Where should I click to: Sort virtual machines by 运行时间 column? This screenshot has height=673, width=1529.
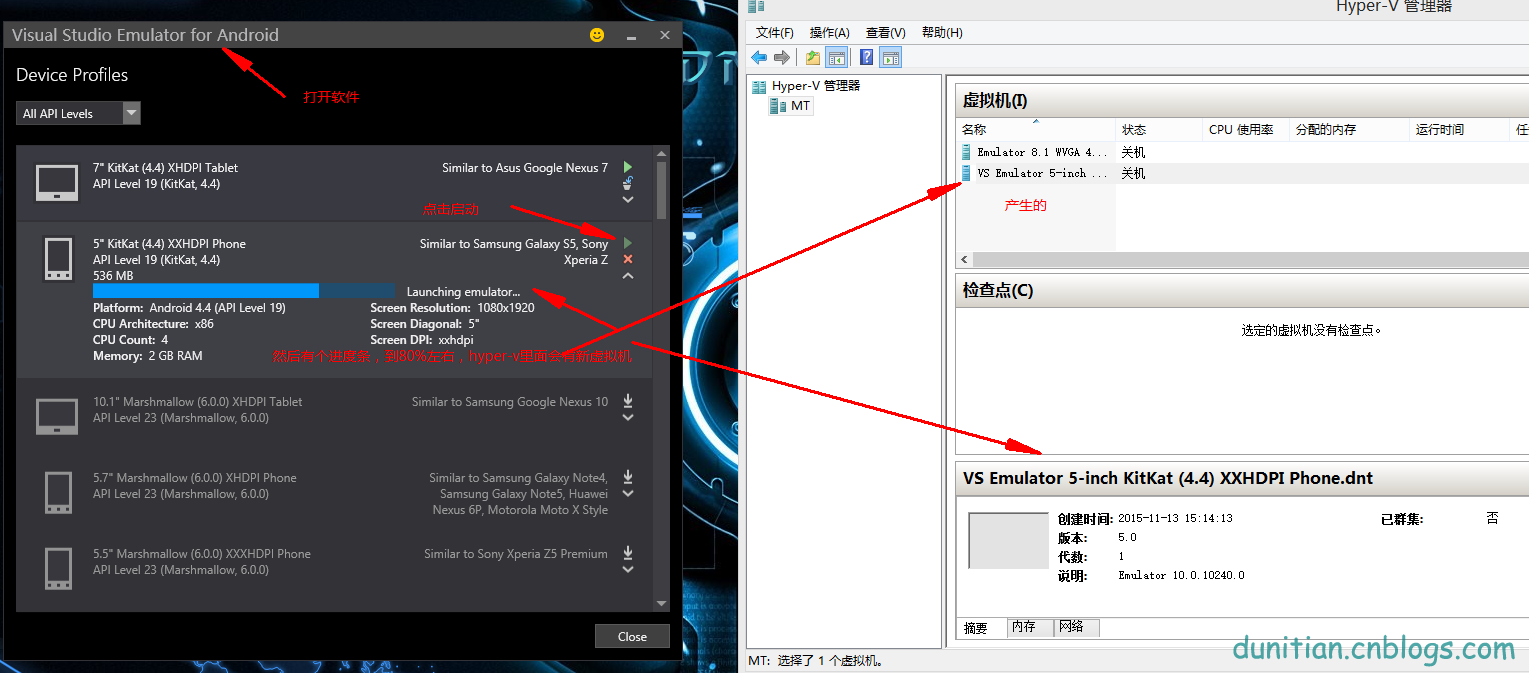click(1458, 130)
